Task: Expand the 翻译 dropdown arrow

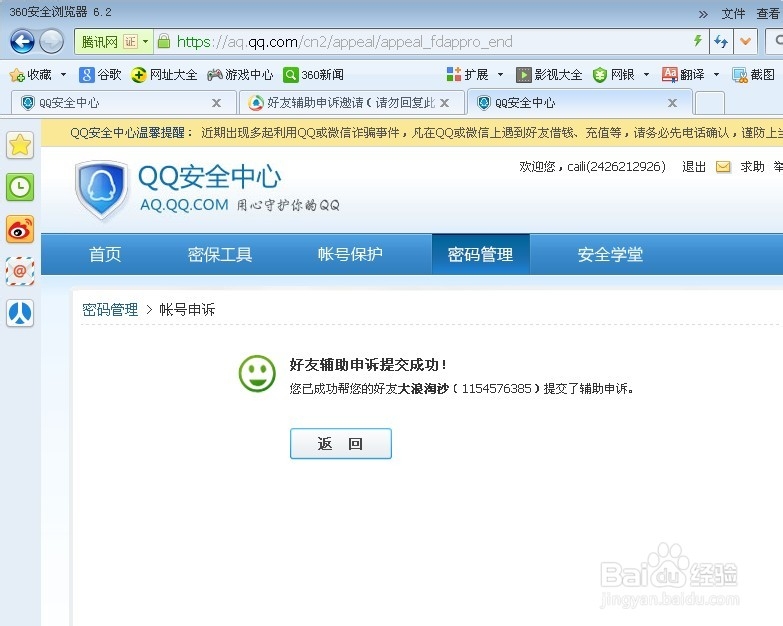Action: (716, 75)
